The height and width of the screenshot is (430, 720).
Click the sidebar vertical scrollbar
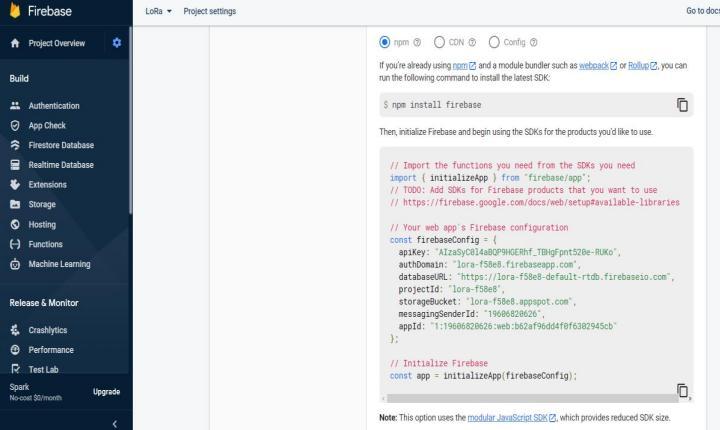[130, 120]
